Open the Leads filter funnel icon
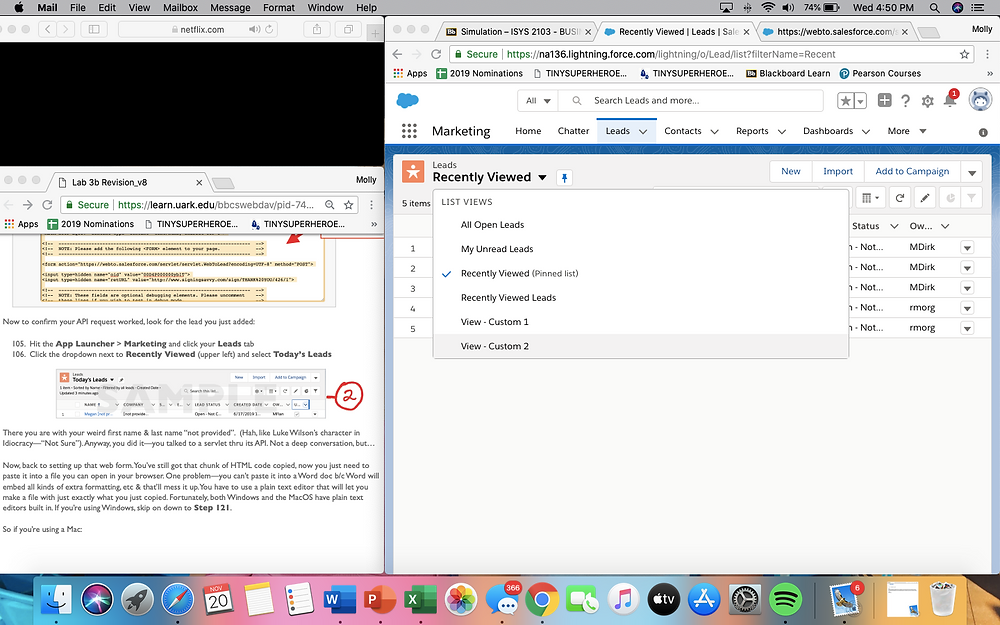Image resolution: width=1000 pixels, height=625 pixels. coord(971,198)
